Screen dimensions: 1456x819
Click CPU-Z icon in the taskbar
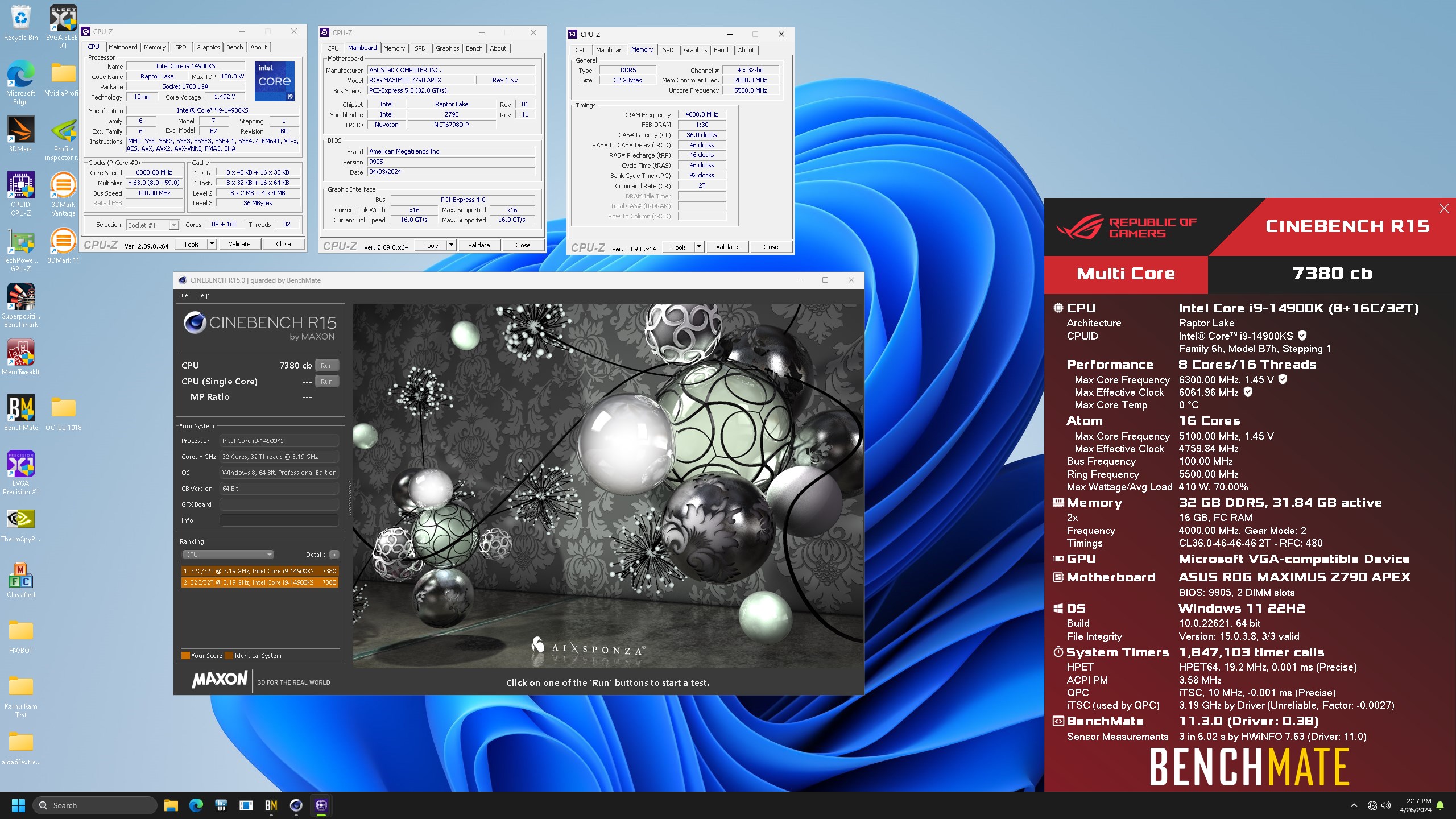click(321, 805)
